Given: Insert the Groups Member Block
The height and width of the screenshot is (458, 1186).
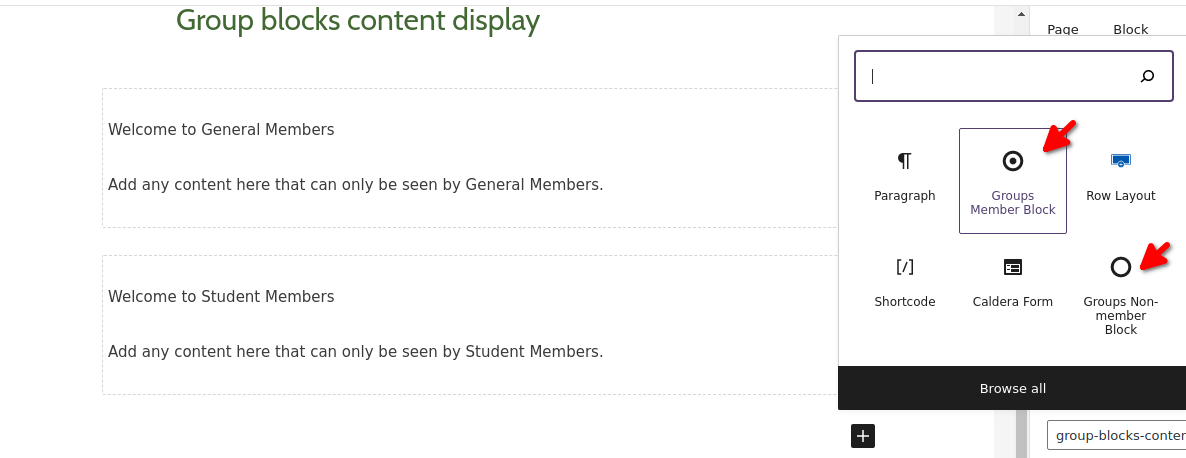Looking at the screenshot, I should (x=1012, y=181).
